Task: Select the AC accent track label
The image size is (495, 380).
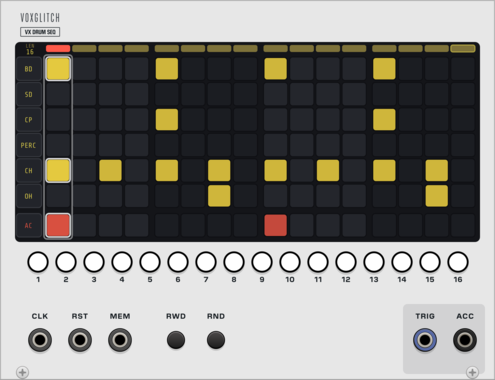Action: tap(29, 225)
